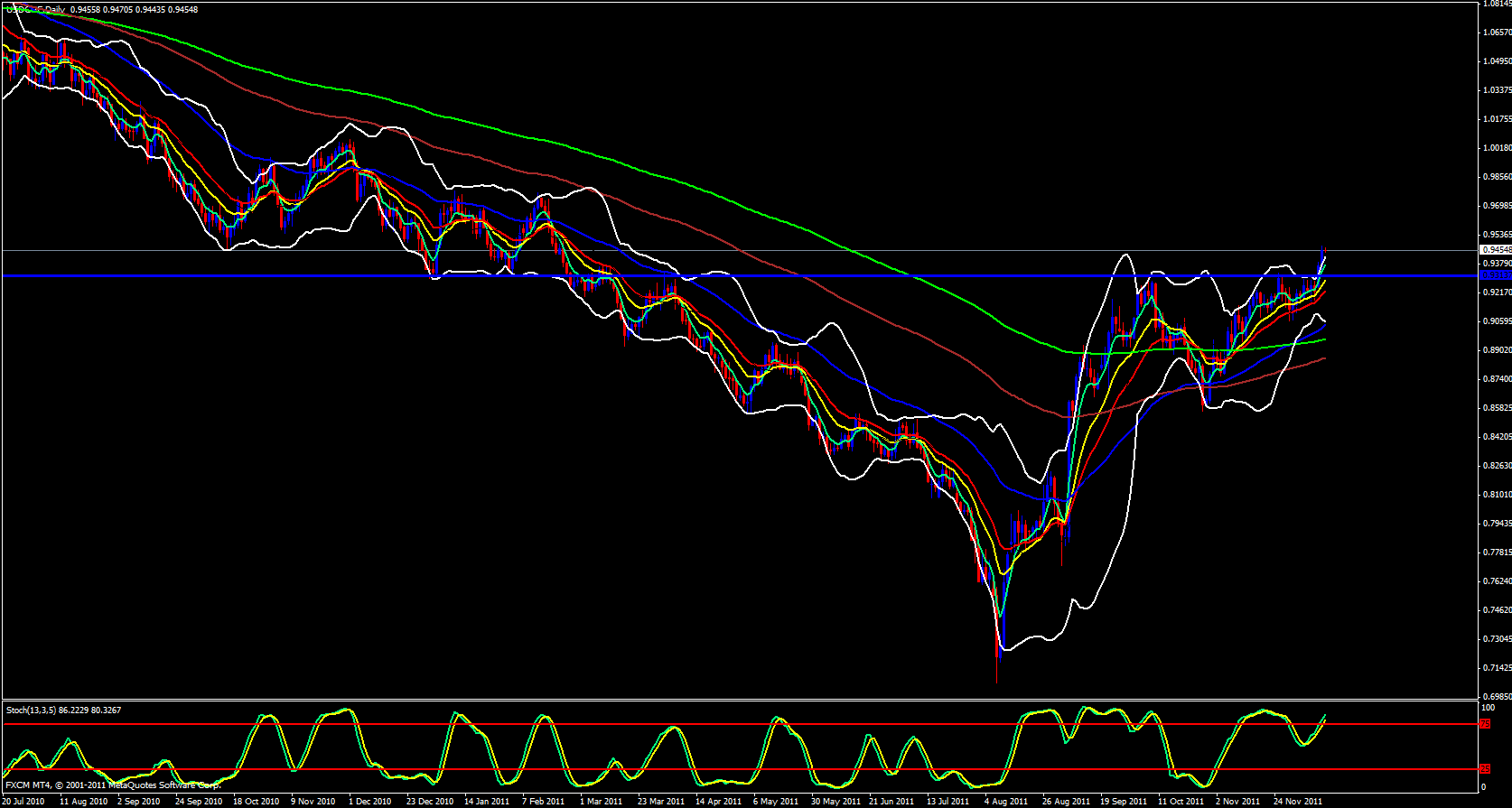Click the 13 Jul 2011 date label

click(947, 801)
